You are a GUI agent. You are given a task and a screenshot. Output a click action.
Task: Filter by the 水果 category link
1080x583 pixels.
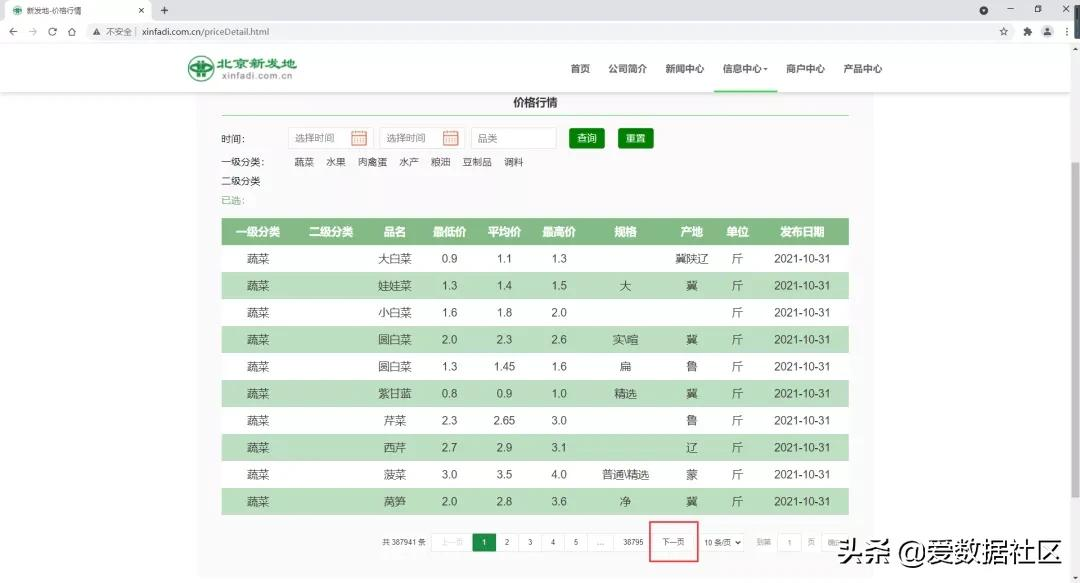pos(335,162)
